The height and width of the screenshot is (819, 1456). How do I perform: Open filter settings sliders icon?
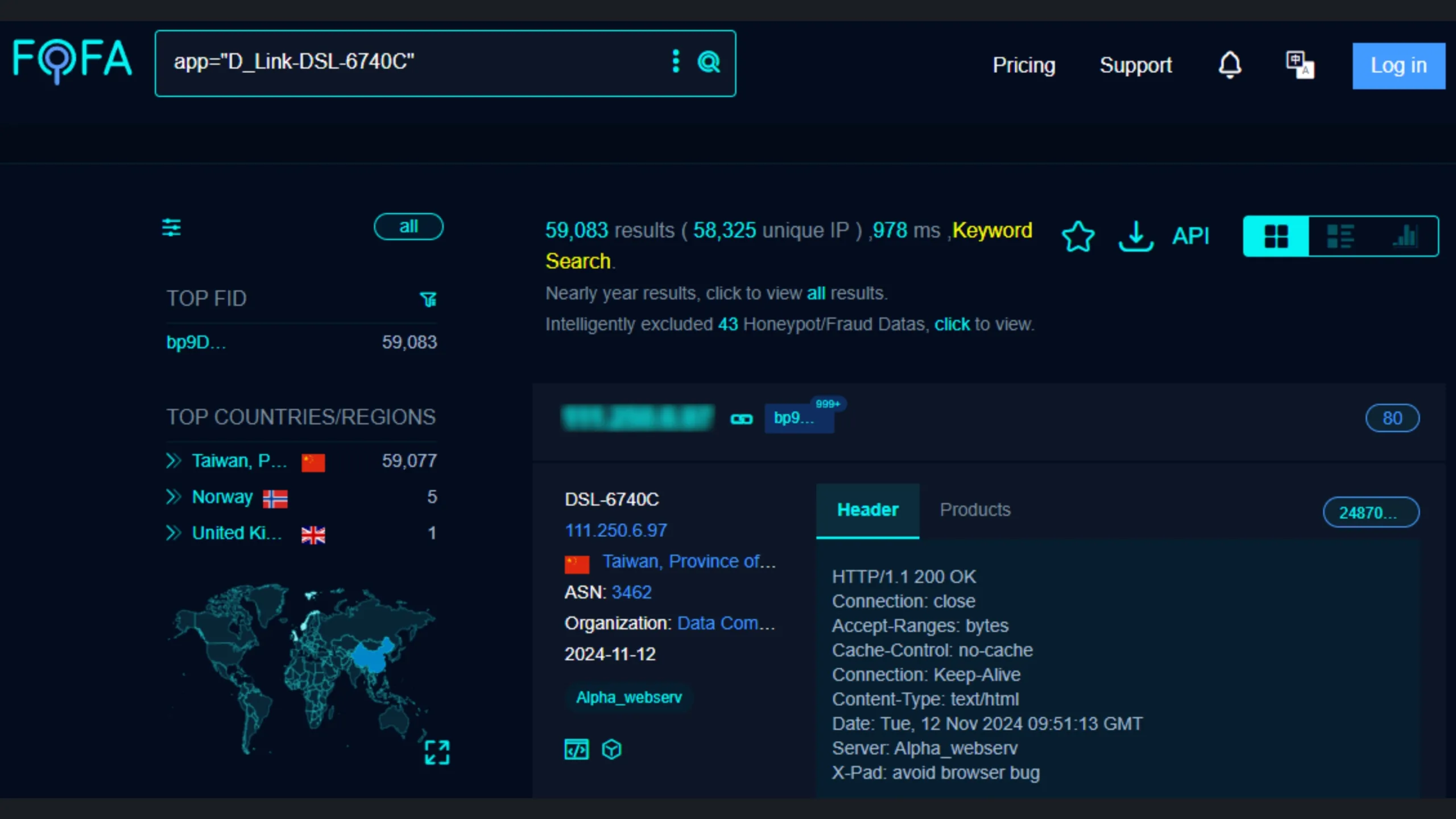[x=171, y=227]
